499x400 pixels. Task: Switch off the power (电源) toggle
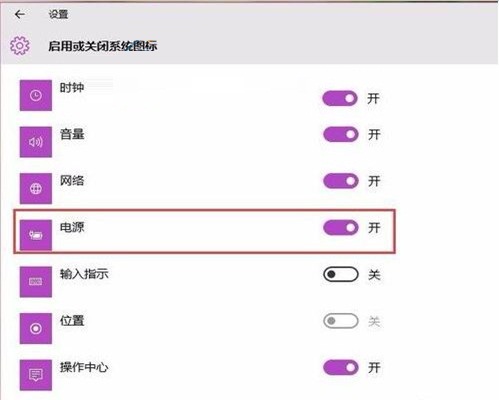pyautogui.click(x=340, y=228)
